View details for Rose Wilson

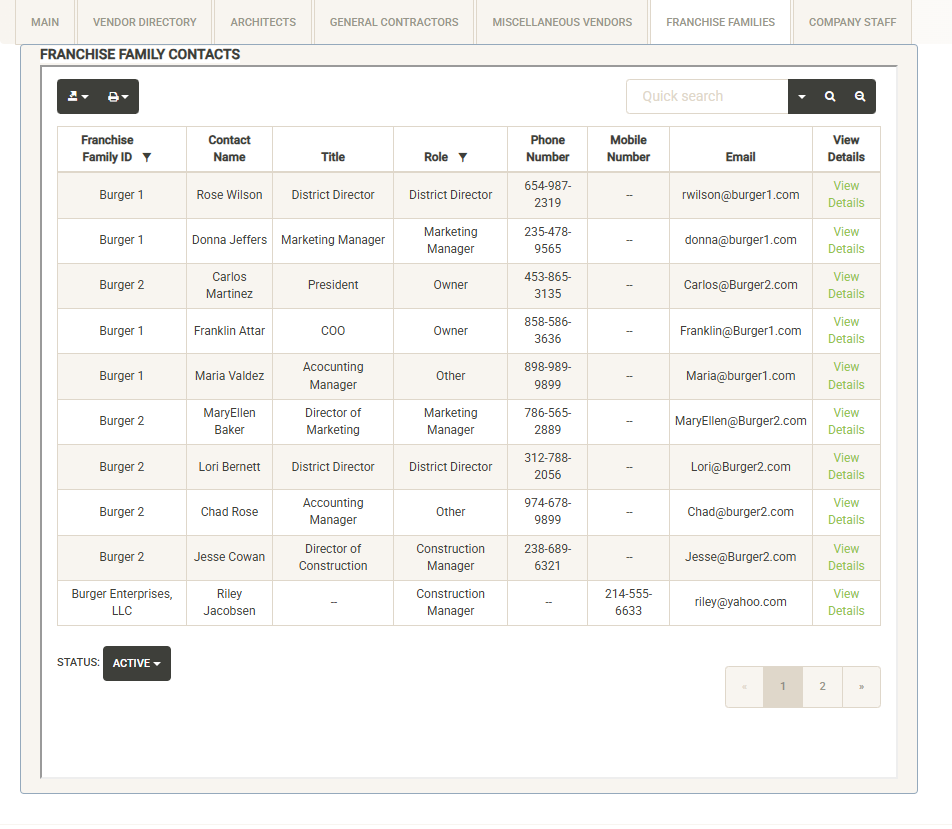[846, 194]
